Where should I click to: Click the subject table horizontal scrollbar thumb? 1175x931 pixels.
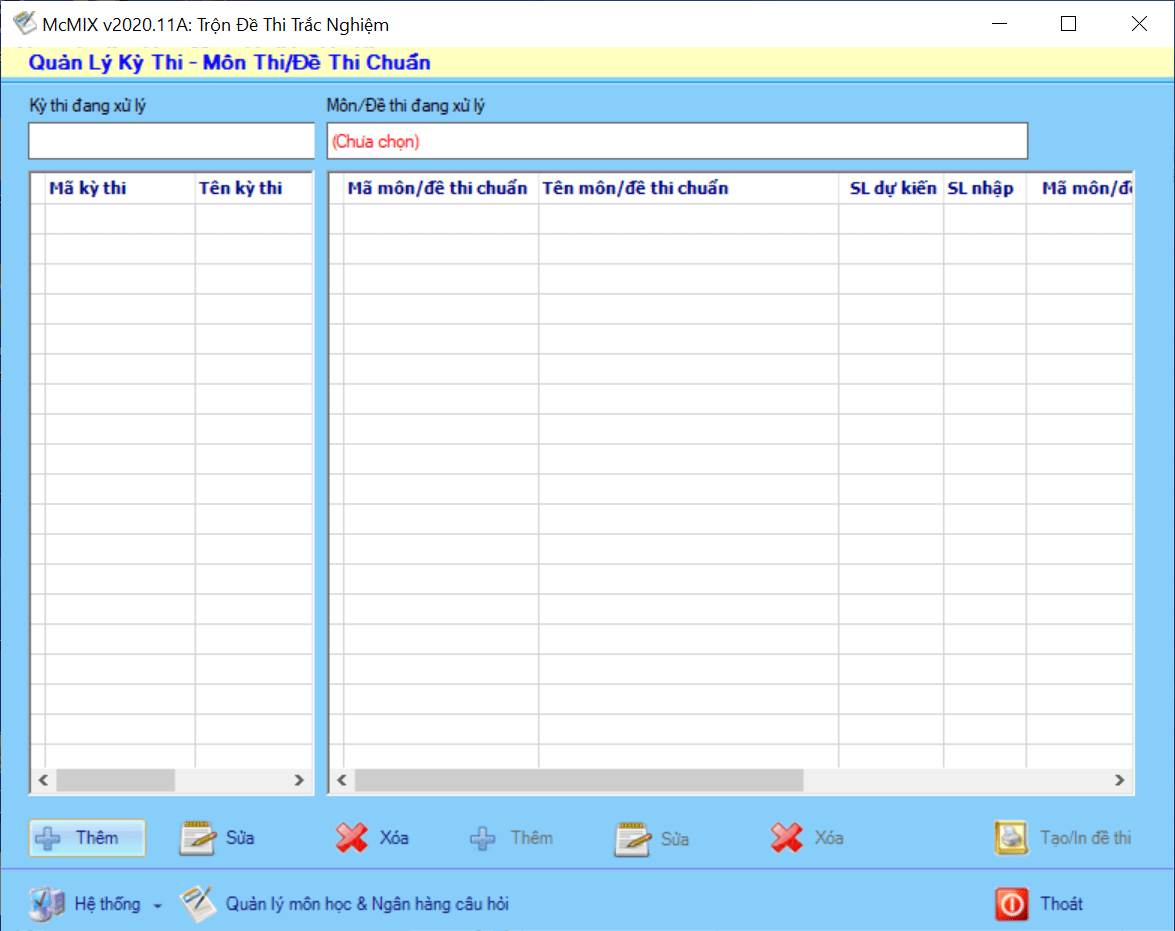(x=579, y=780)
